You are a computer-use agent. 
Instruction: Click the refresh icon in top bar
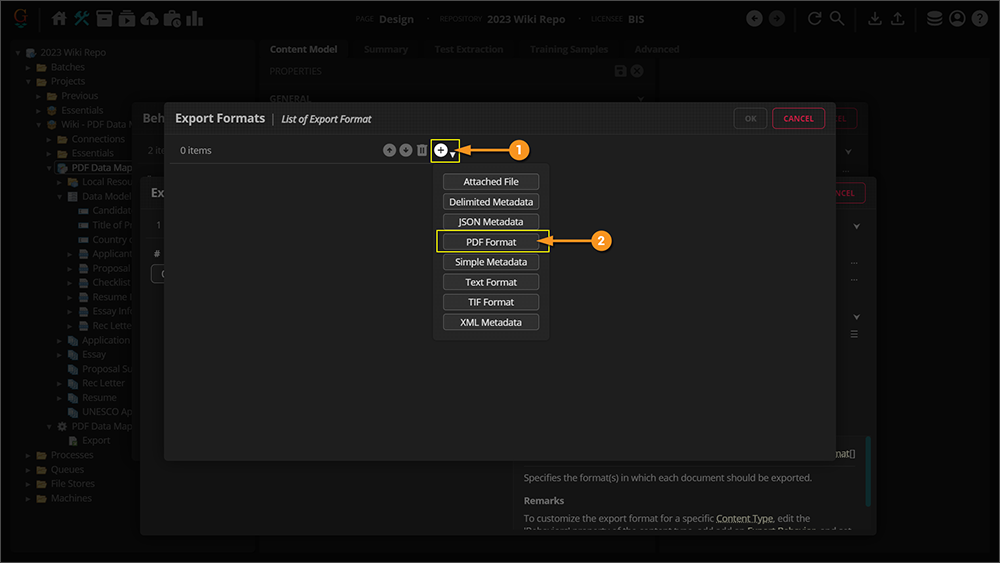tap(815, 19)
